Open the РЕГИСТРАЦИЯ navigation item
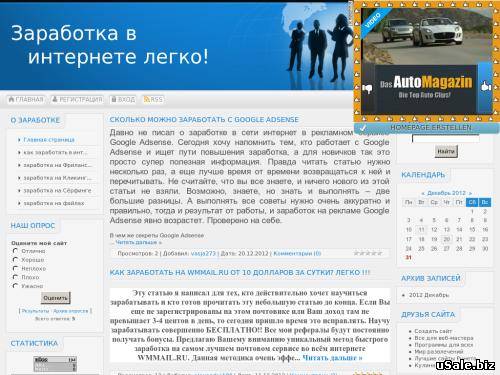 click(x=77, y=99)
